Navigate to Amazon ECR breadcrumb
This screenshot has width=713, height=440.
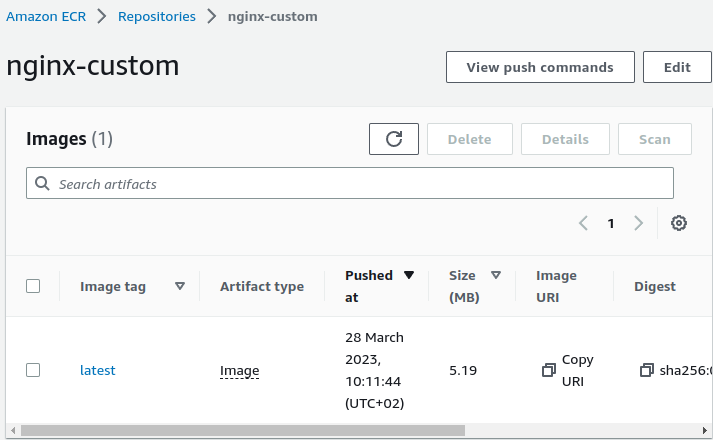[44, 16]
